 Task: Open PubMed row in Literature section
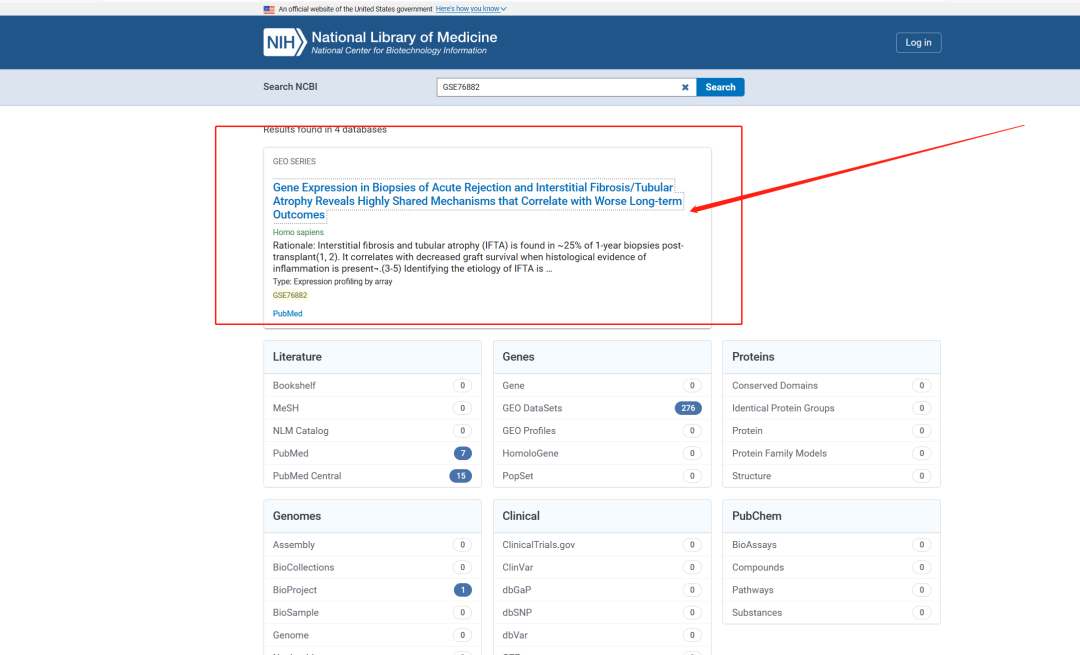pos(372,453)
